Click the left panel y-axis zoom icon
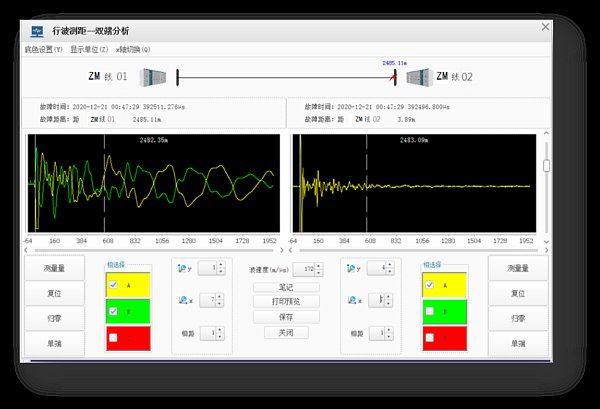Image resolution: width=600 pixels, height=409 pixels. click(182, 268)
